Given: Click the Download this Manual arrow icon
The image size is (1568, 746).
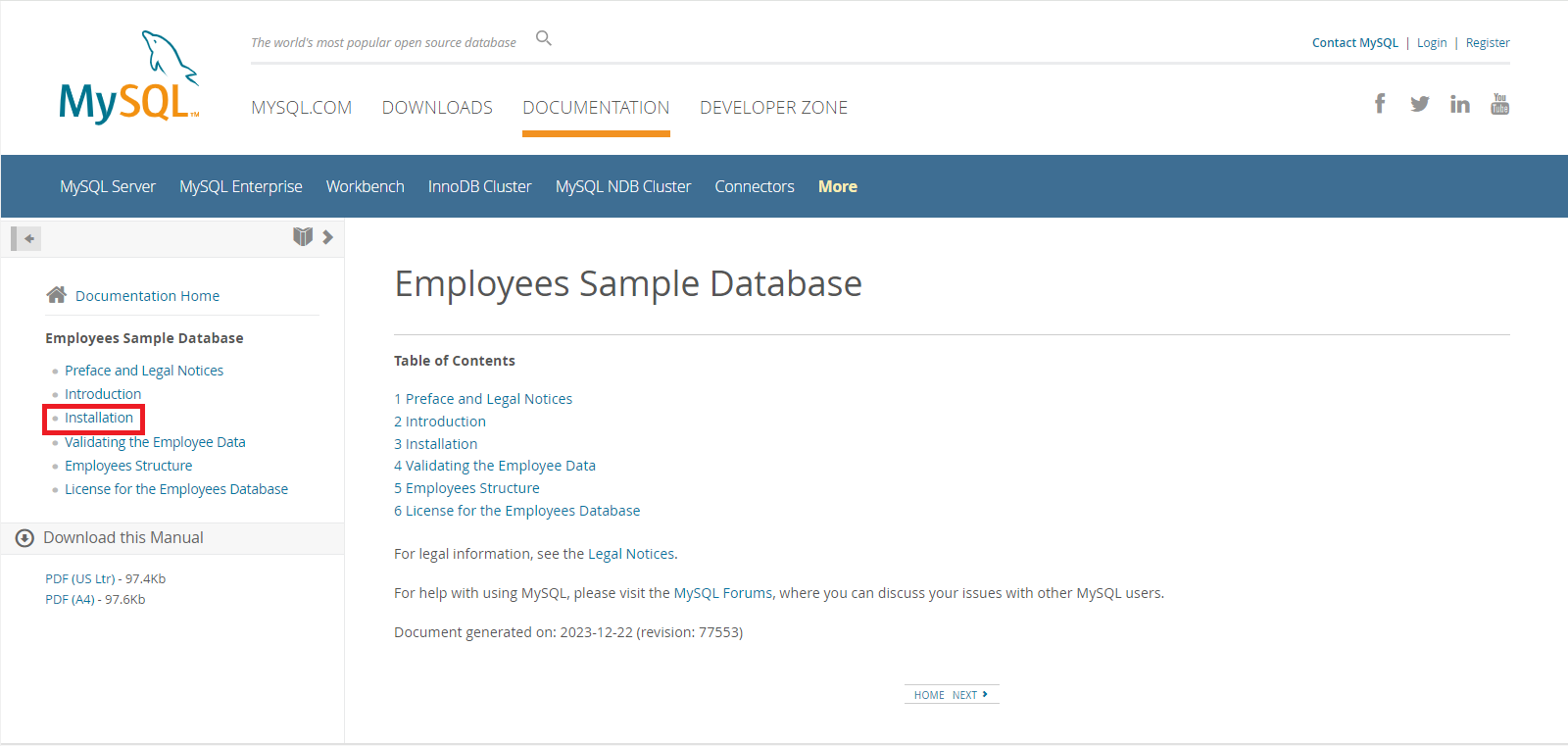Looking at the screenshot, I should click(25, 538).
